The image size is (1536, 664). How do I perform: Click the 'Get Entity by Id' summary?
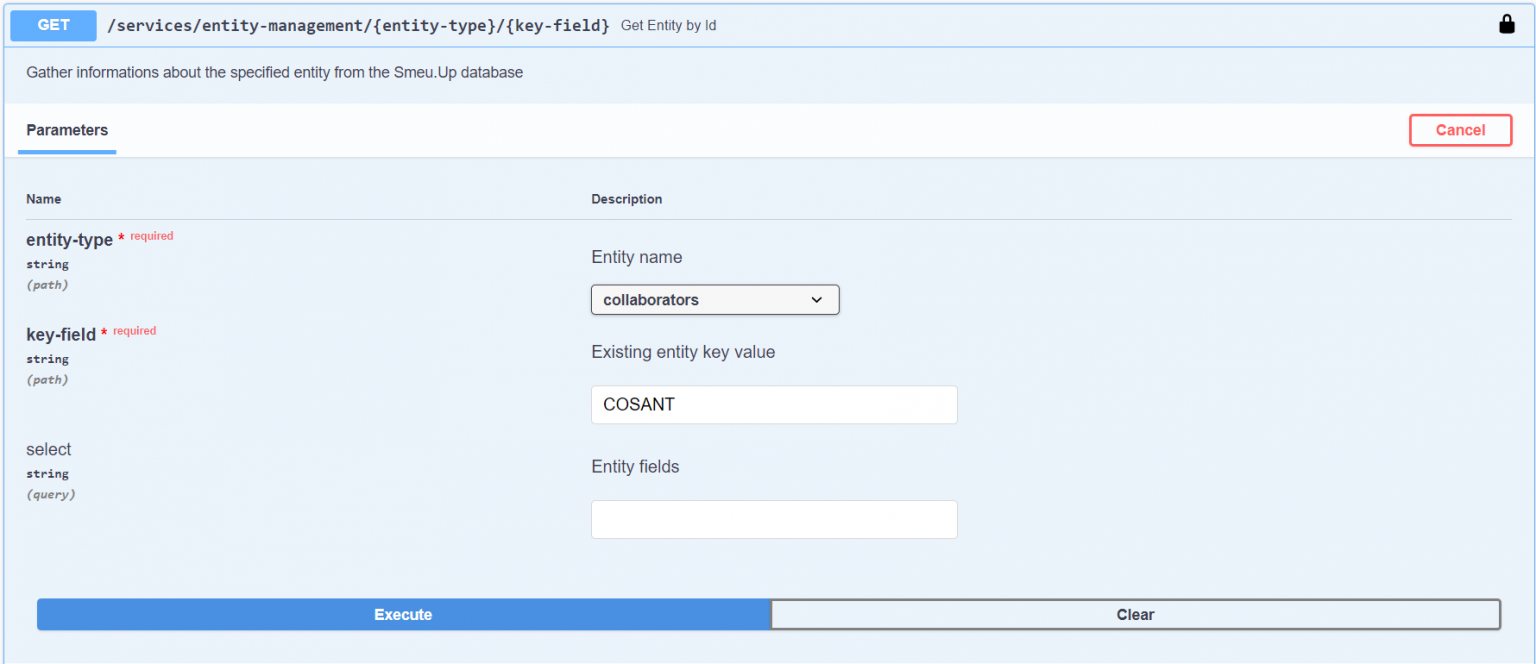click(x=668, y=26)
